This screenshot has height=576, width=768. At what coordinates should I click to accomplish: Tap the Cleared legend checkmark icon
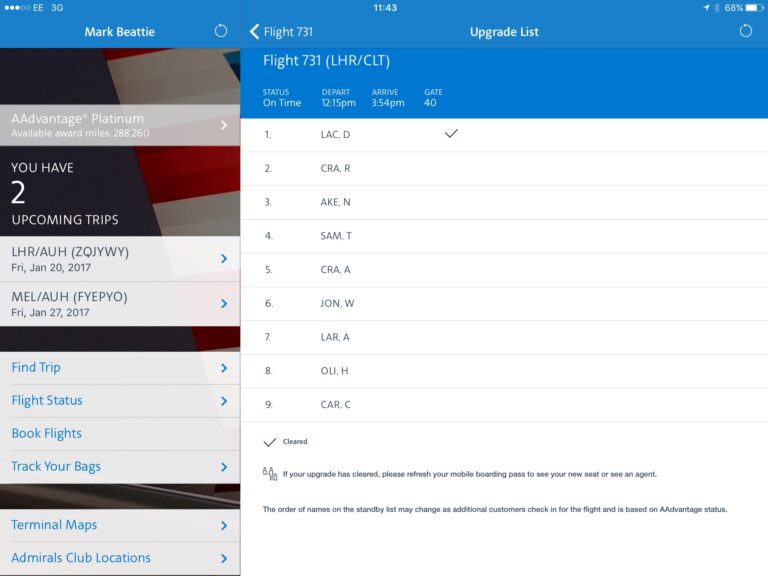[270, 442]
